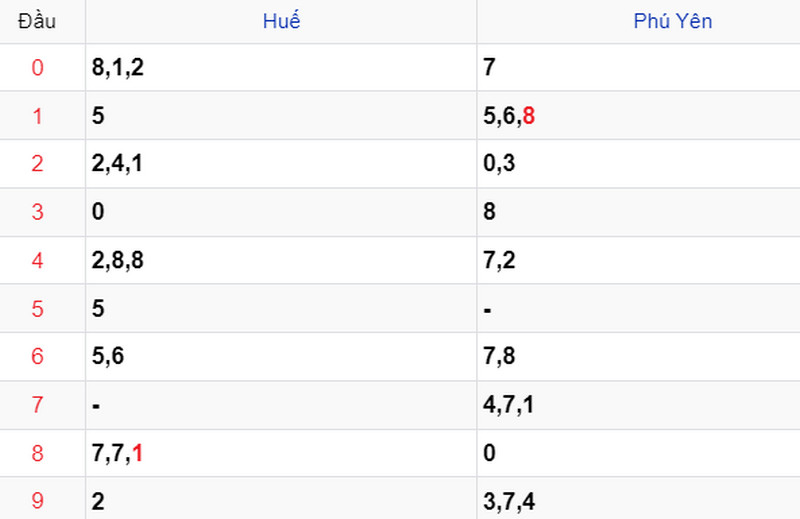Select the red 6 in Đầu column
Image resolution: width=800 pixels, height=519 pixels.
pyautogui.click(x=37, y=356)
